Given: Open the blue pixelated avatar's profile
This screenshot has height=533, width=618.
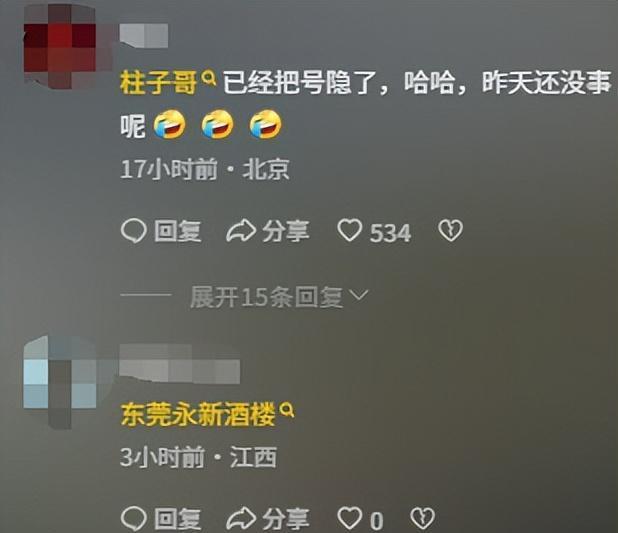Looking at the screenshot, I should 60,382.
